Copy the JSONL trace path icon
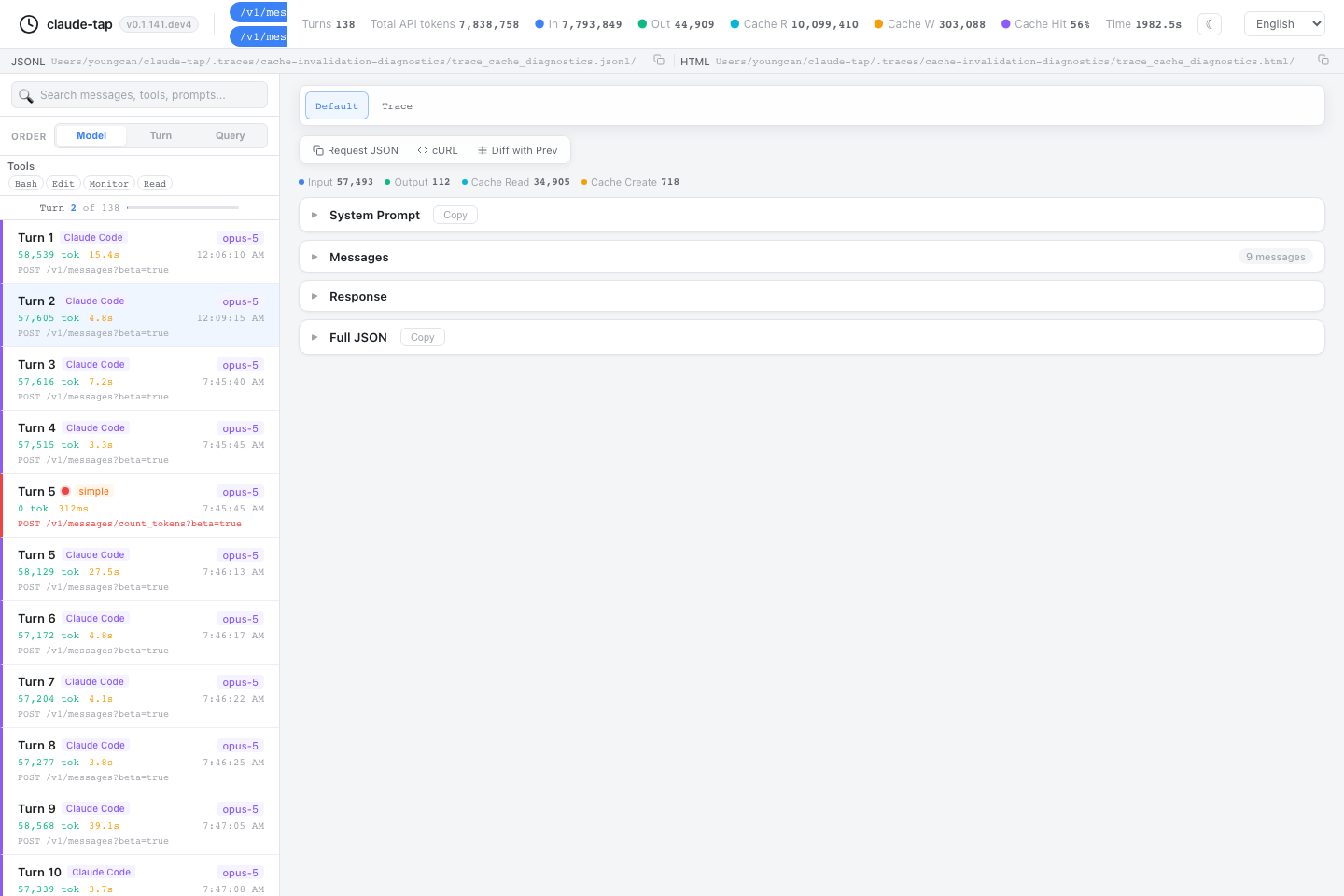1344x896 pixels. coord(659,60)
